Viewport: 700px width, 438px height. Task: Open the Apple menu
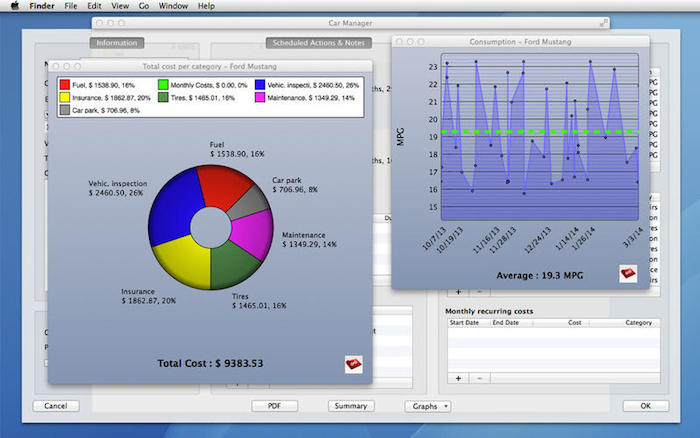coord(15,6)
